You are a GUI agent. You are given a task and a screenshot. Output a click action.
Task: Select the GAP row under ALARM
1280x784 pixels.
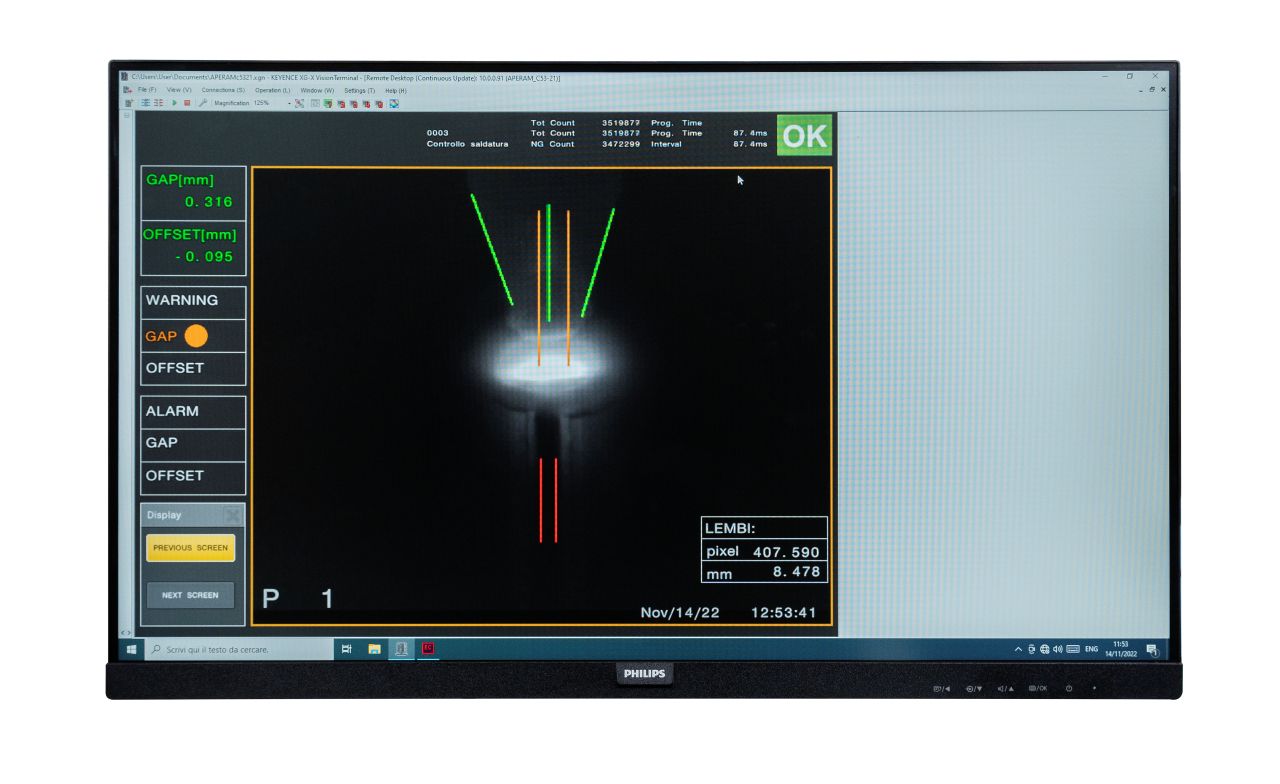[193, 443]
